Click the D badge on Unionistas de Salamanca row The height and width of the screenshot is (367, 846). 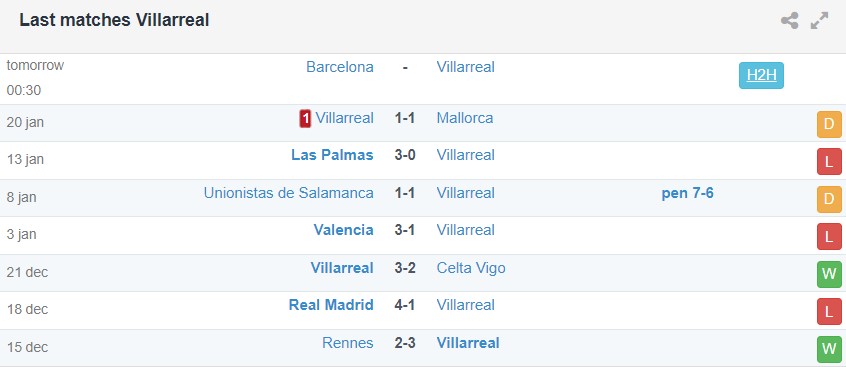tap(829, 200)
